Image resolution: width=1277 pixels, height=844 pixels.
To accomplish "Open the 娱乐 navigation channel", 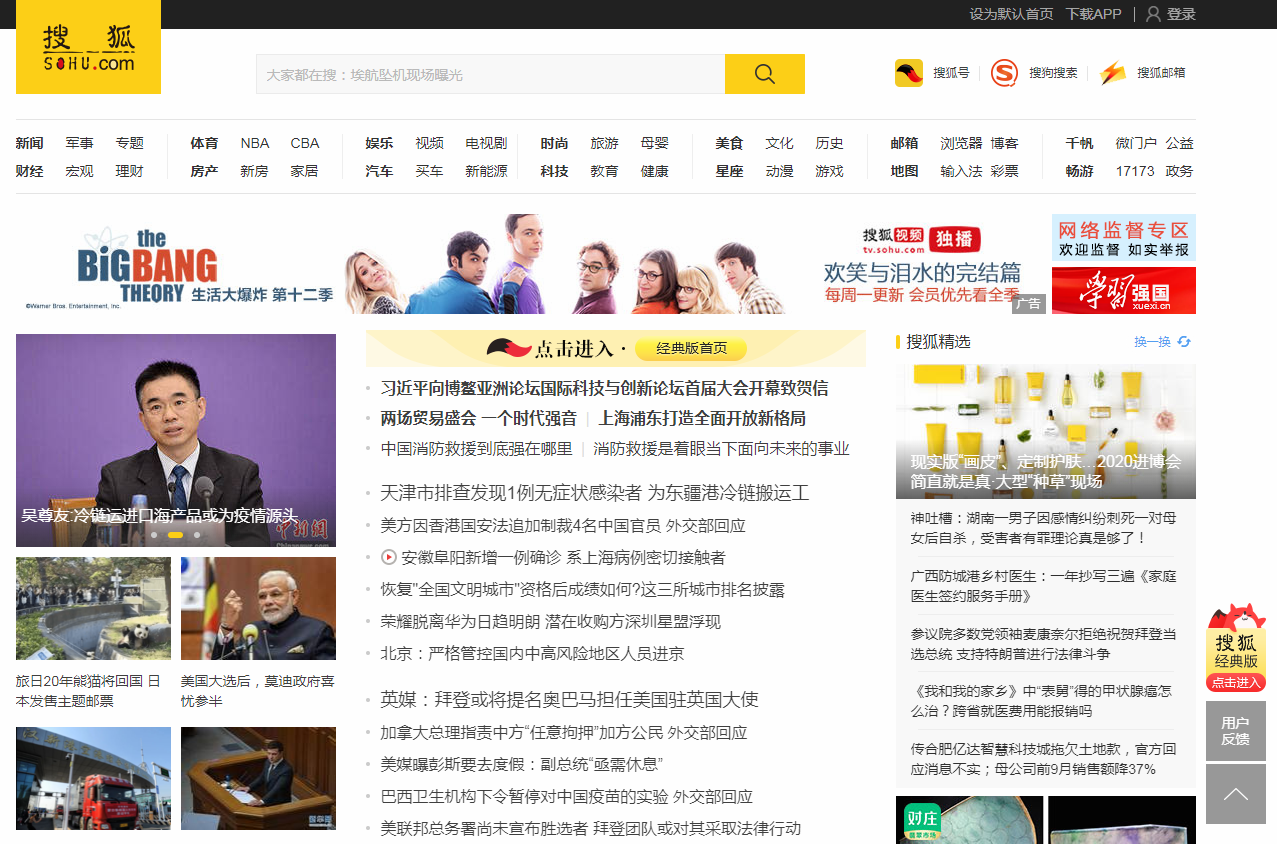I will point(380,143).
